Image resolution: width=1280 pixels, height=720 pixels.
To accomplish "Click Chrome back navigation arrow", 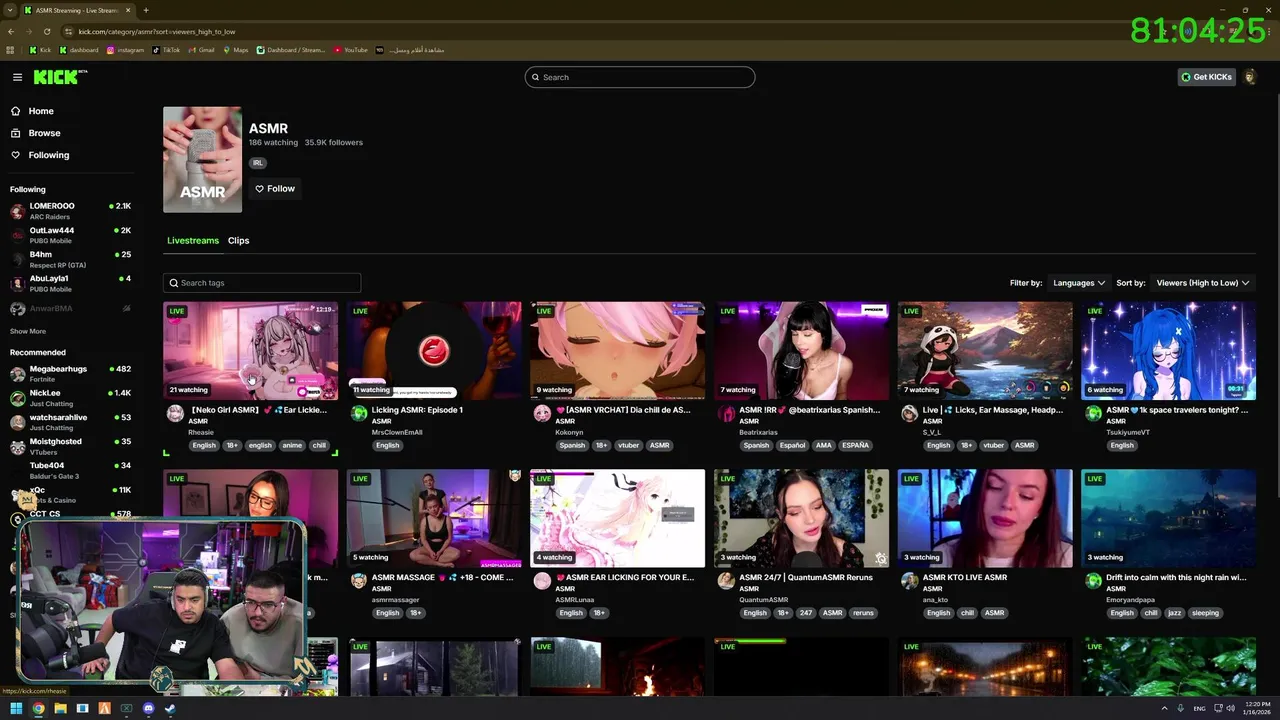I will (11, 31).
